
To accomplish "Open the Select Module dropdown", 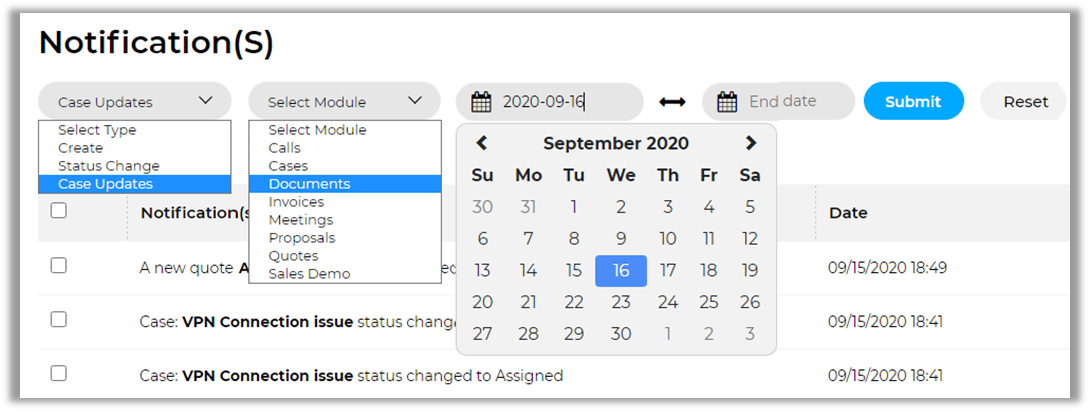I will (344, 101).
